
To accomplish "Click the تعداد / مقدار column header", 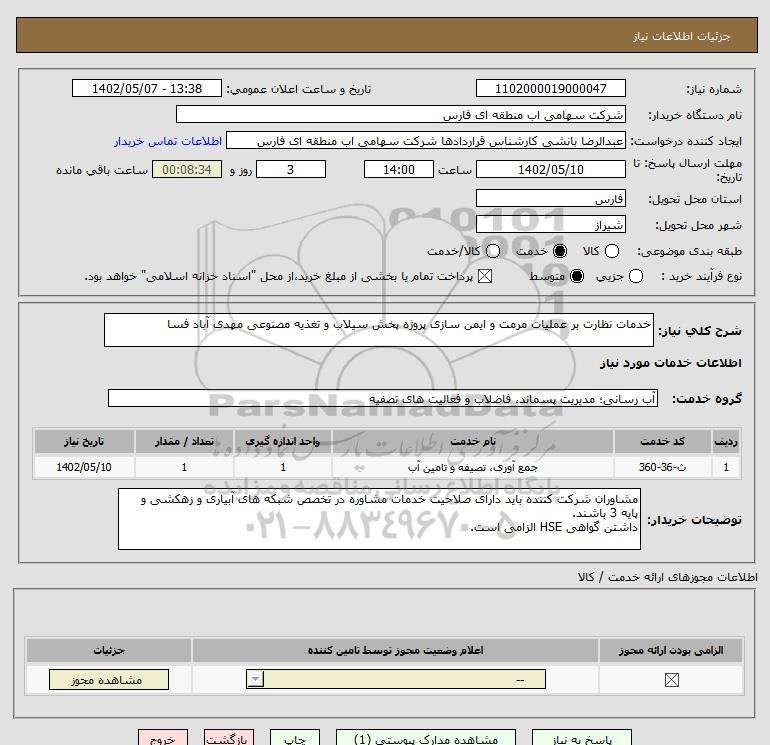I will [x=184, y=441].
